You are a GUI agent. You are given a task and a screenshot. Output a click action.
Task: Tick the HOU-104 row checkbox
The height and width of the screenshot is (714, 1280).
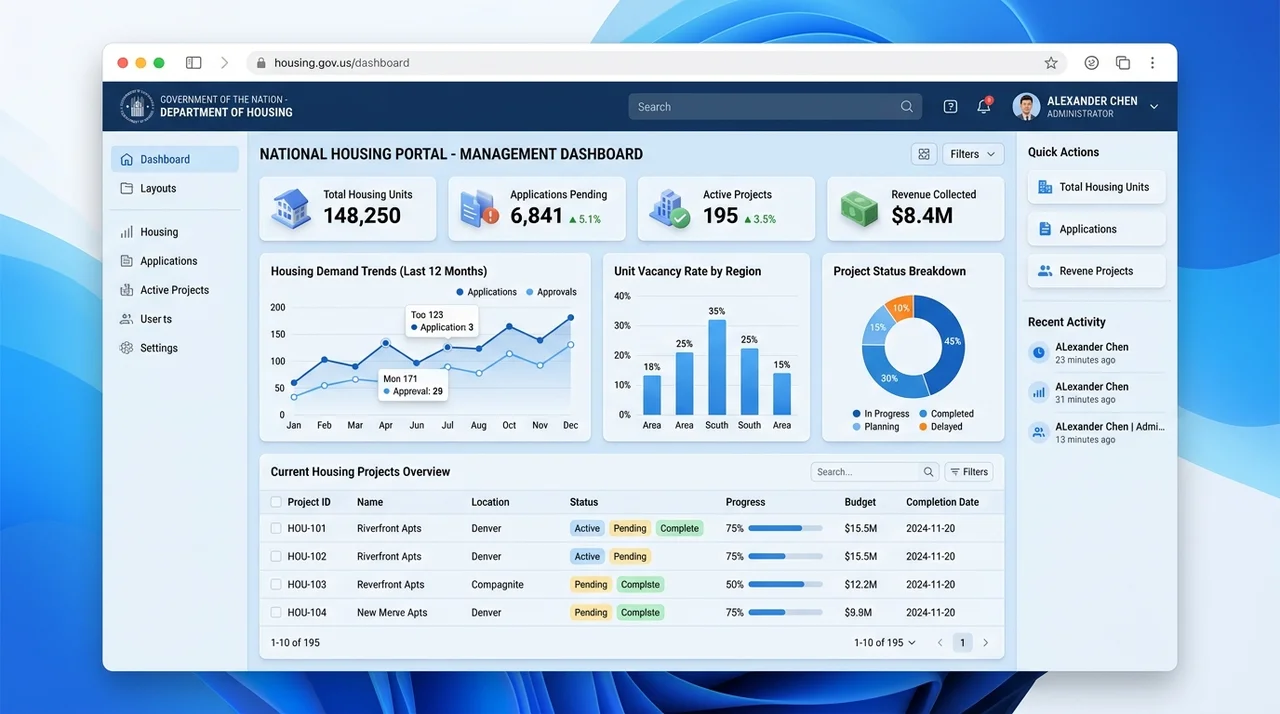[x=276, y=612]
